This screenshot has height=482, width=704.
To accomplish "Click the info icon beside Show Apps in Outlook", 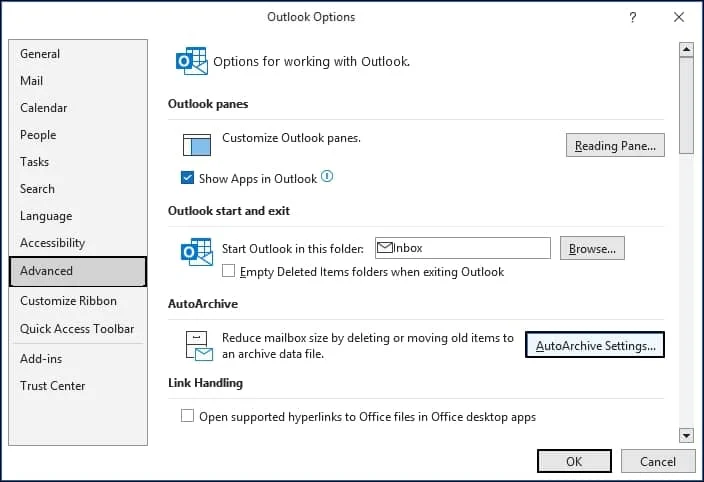I will pos(327,176).
